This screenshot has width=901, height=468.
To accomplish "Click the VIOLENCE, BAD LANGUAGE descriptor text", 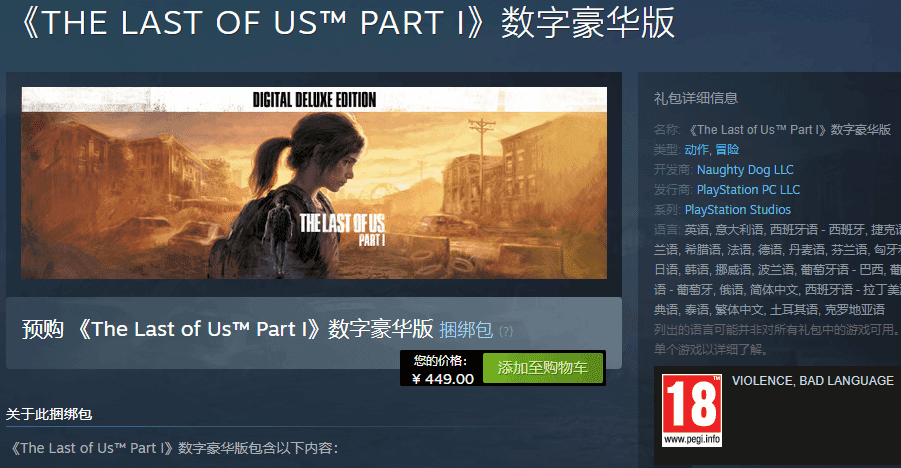I will (813, 381).
